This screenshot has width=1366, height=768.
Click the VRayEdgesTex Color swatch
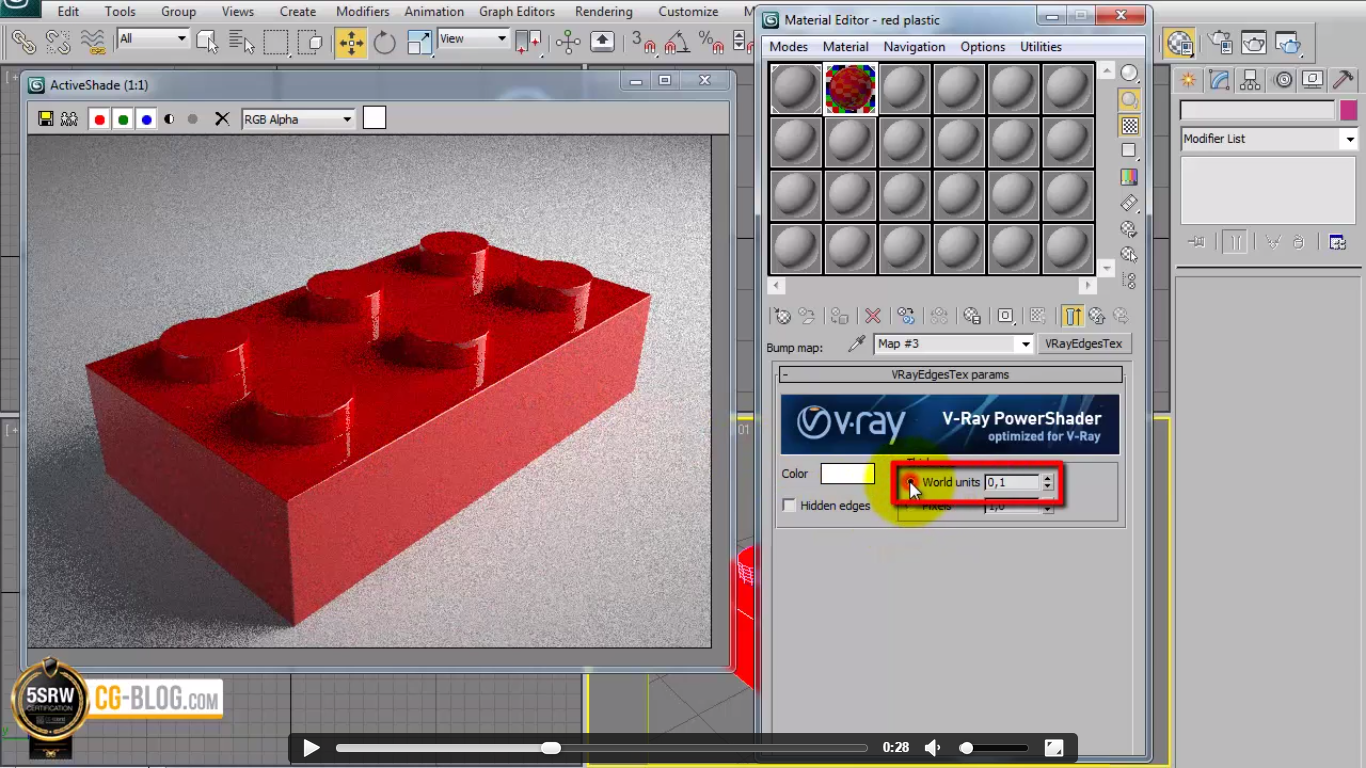coord(847,474)
